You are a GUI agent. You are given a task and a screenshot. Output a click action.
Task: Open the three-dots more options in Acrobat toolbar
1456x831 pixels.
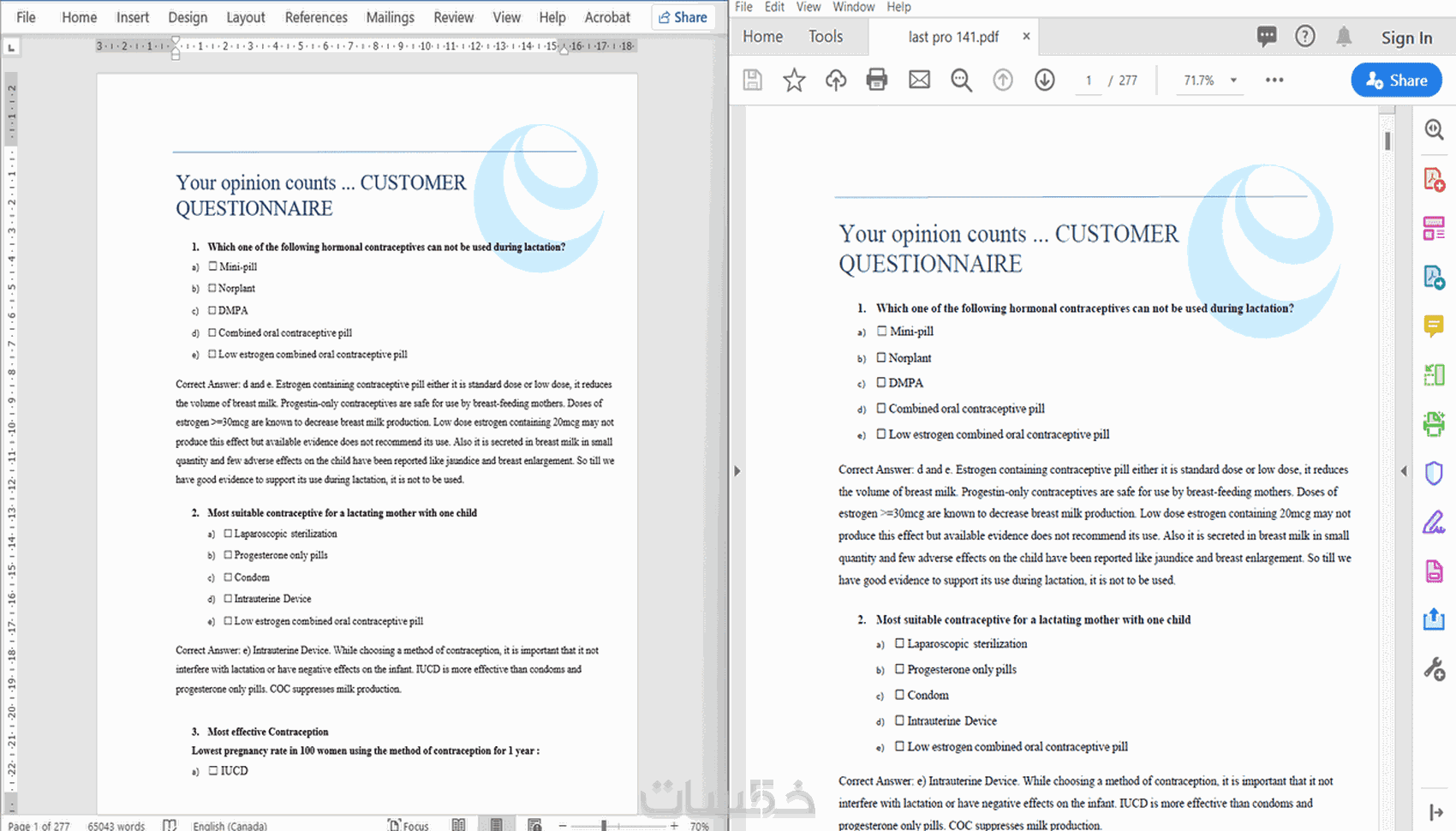click(x=1274, y=80)
